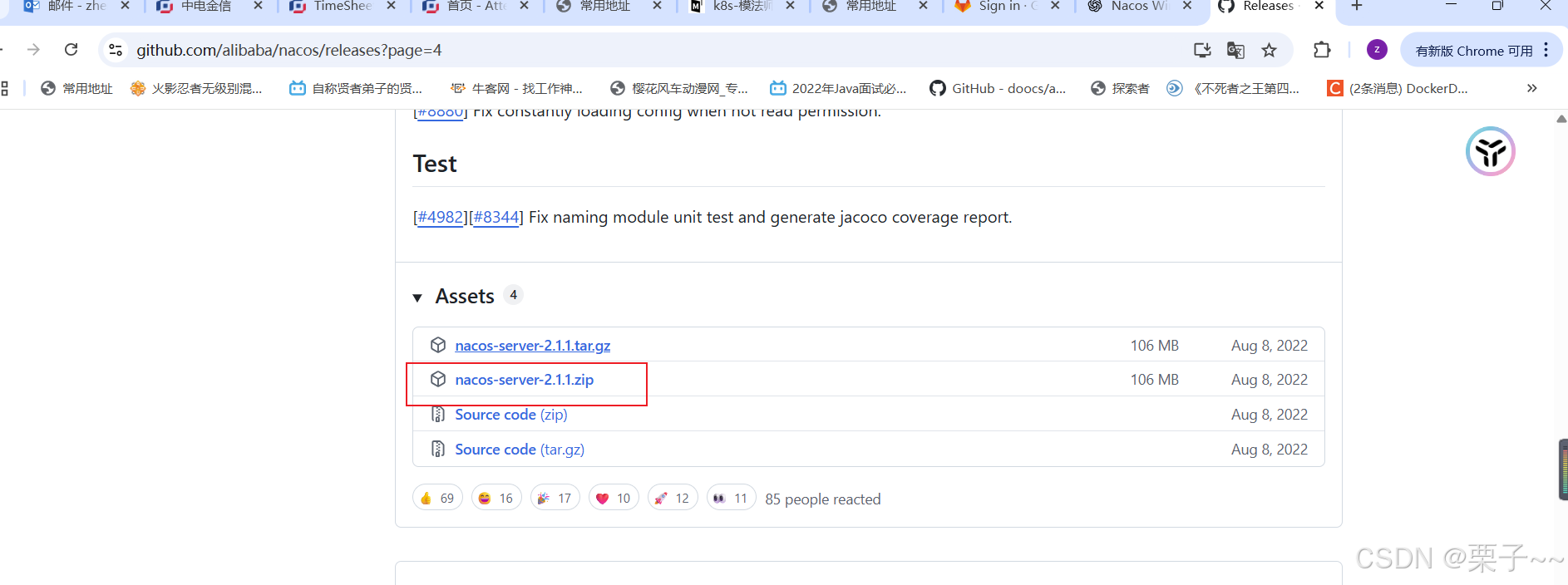Viewport: 1568px width, 585px height.
Task: Open the 探索者 bookmark
Action: pos(1120,88)
